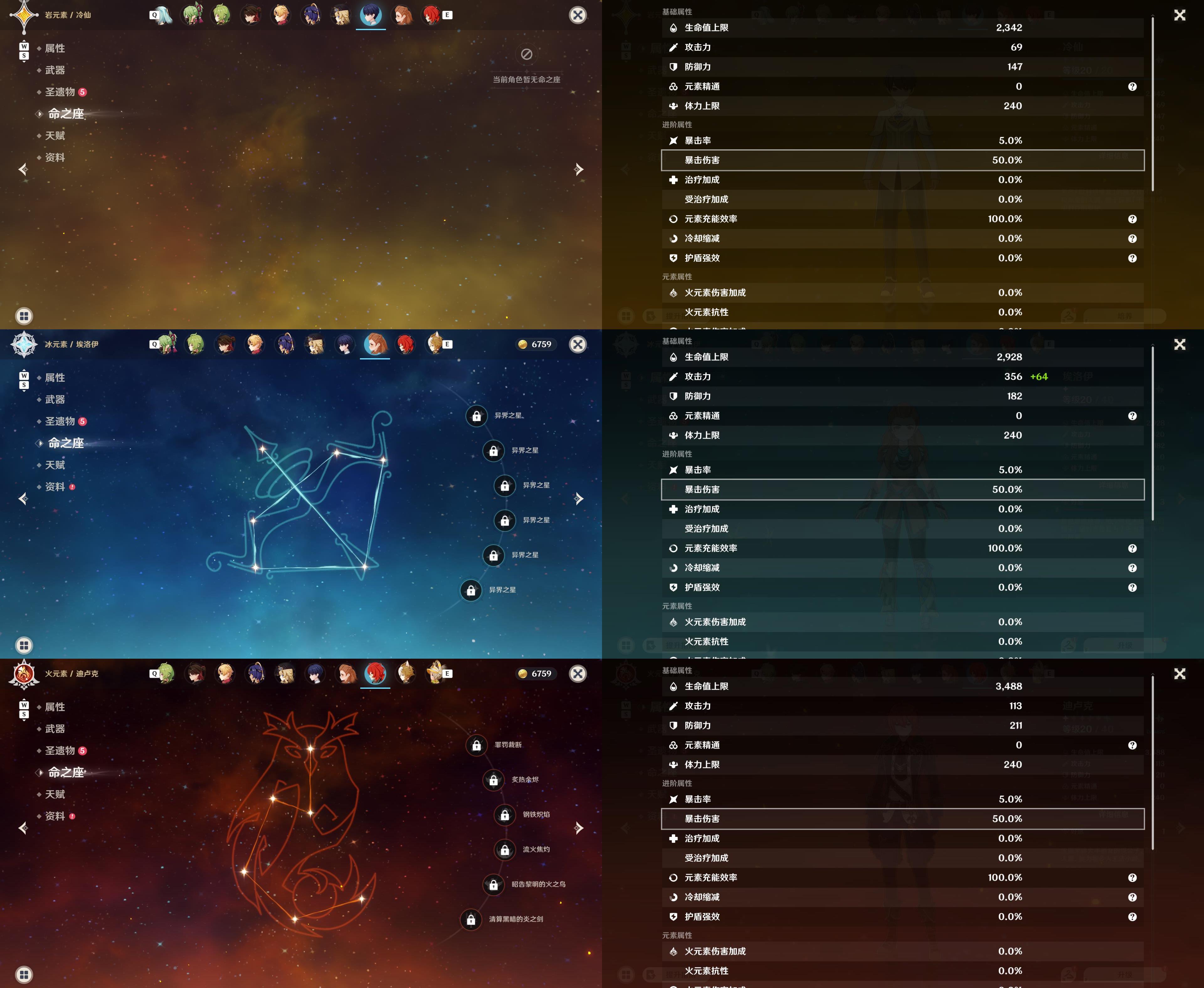Open the grid menu icon on the 冷仙 screen
This screenshot has width=1204, height=988.
(24, 316)
